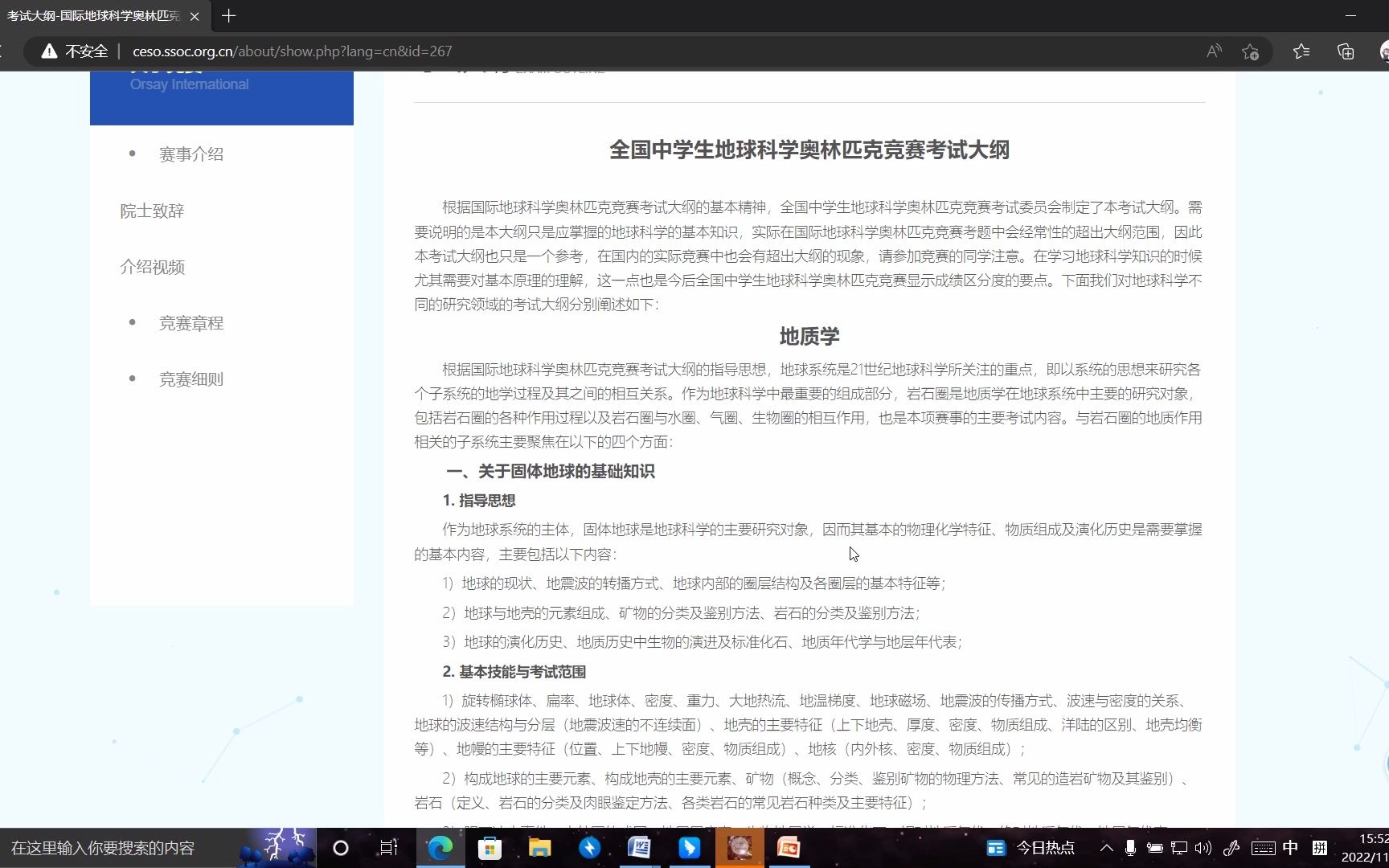This screenshot has width=1389, height=868.
Task: Open Cortana circle icon on taskbar
Action: click(340, 848)
